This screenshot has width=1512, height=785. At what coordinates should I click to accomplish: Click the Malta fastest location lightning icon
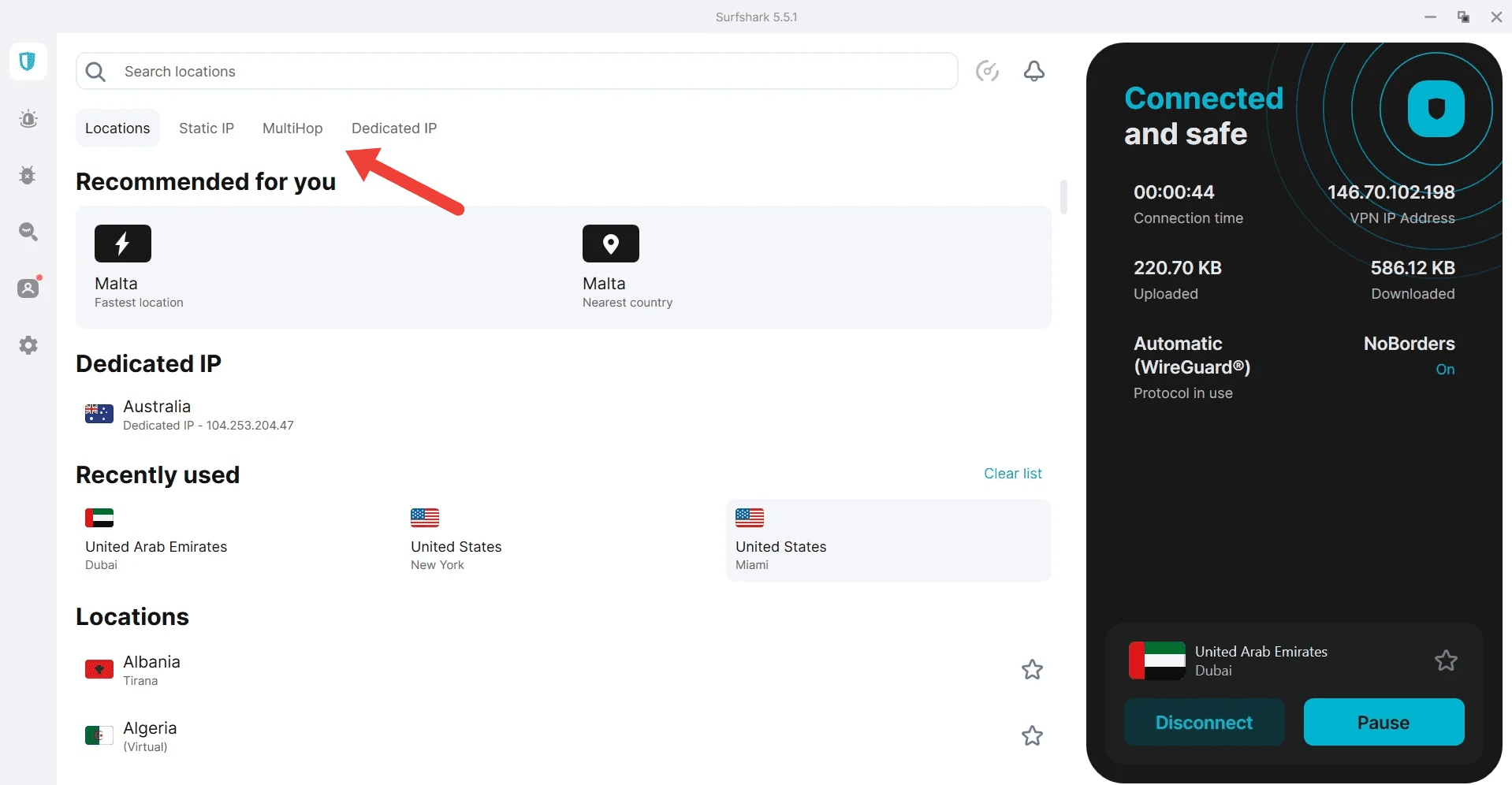click(x=123, y=244)
